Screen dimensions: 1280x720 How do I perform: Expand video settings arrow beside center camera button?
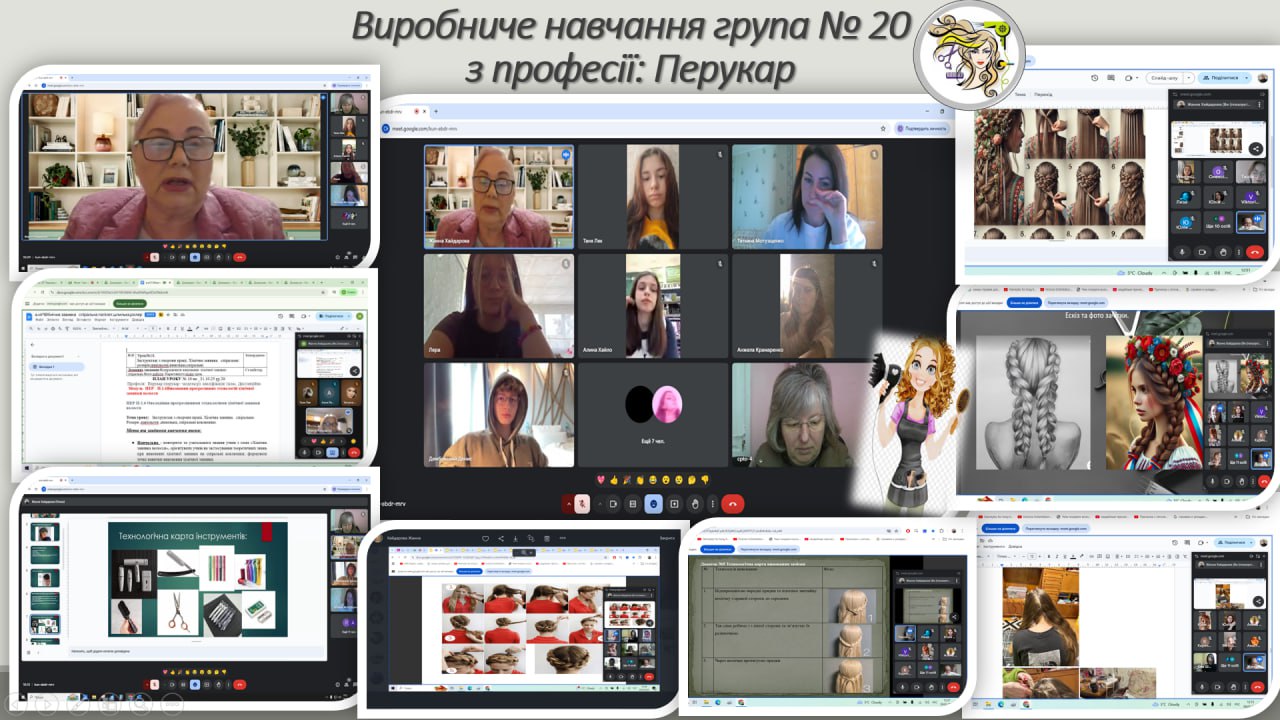[x=599, y=504]
